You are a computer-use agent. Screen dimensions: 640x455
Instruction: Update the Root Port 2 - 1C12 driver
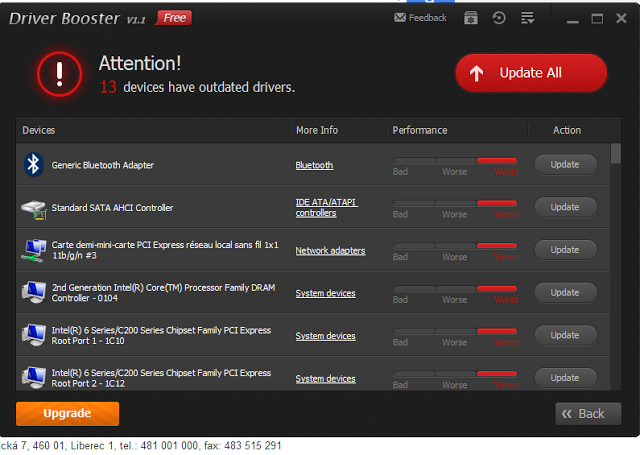[565, 378]
